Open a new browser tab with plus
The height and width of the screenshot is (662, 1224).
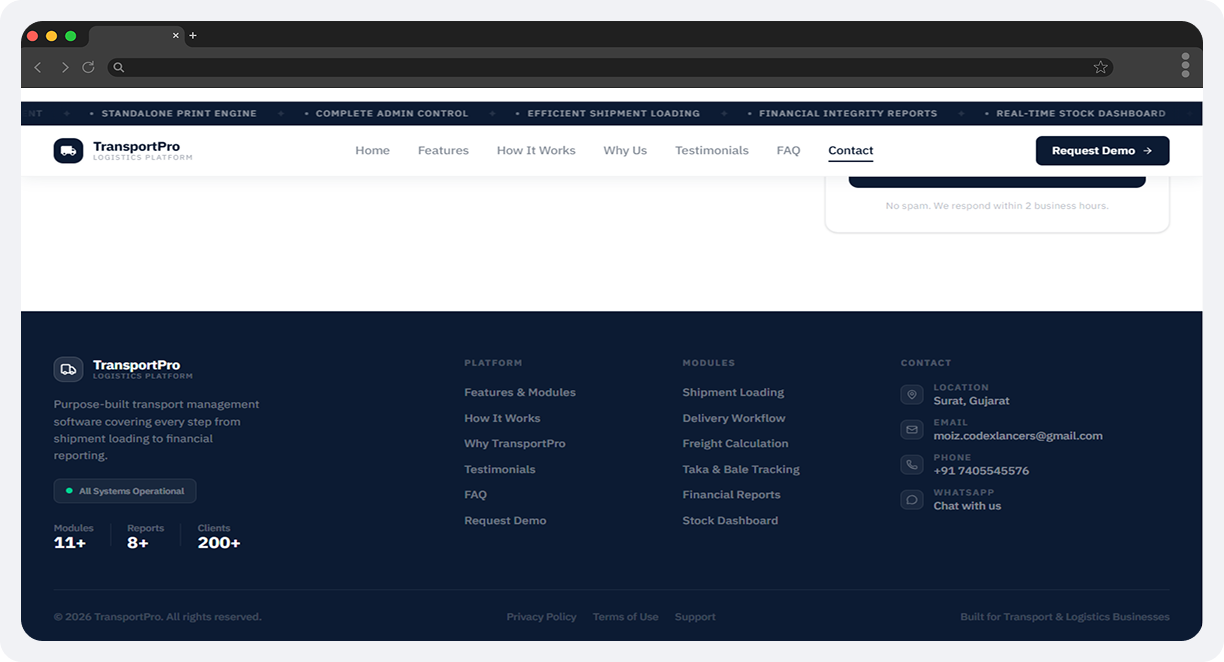[193, 36]
